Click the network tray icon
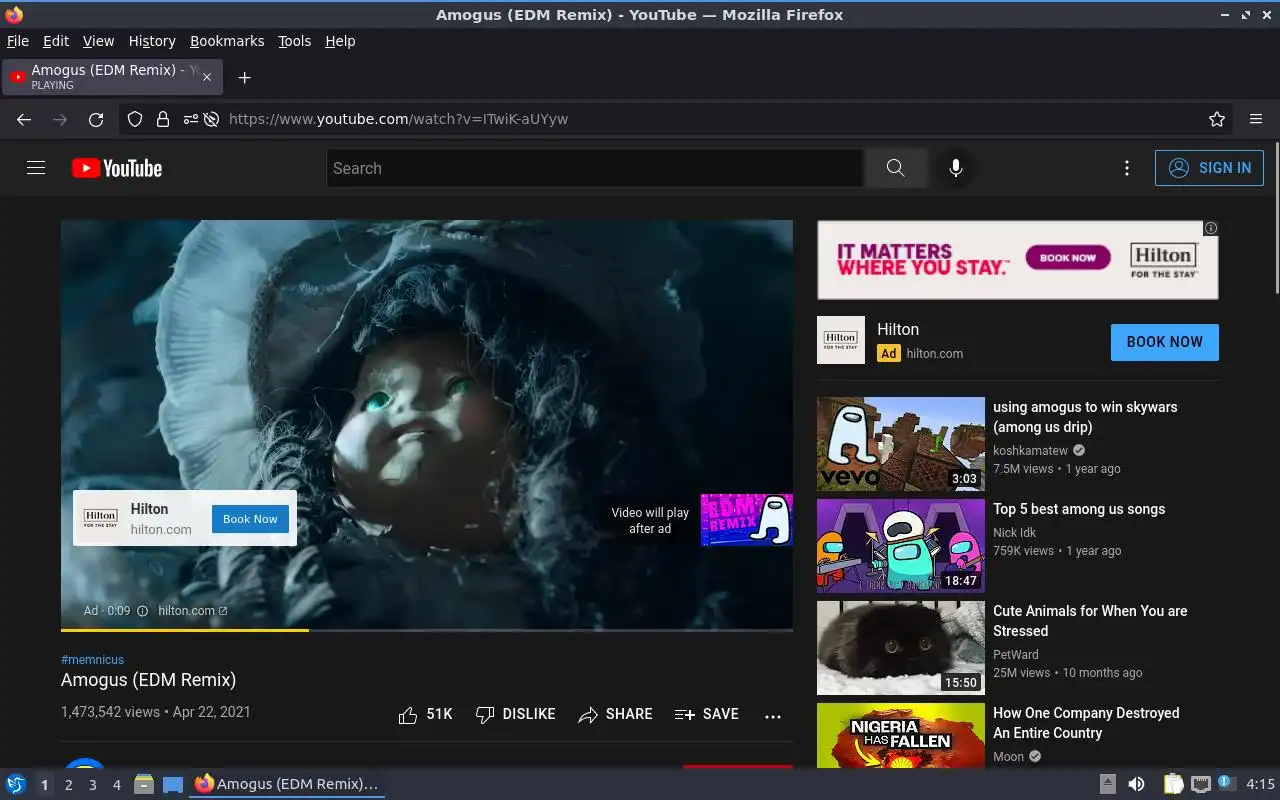This screenshot has height=800, width=1280. [1201, 785]
